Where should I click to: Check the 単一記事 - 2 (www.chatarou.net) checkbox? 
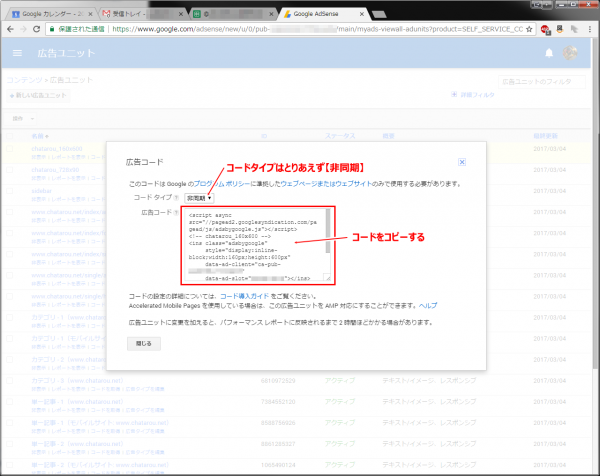click(x=10, y=444)
